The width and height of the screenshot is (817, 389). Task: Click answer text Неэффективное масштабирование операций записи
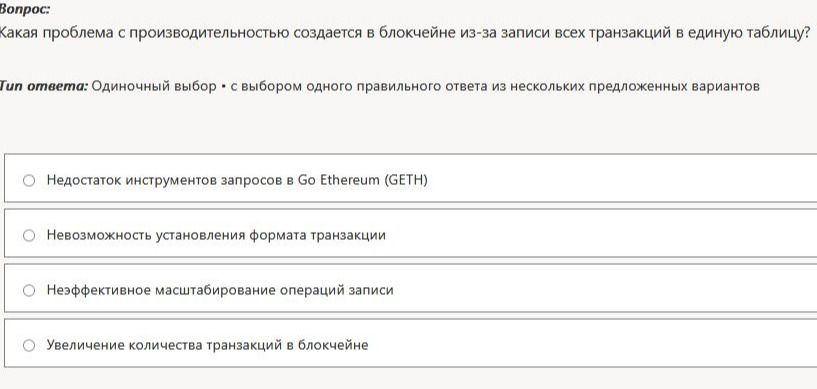[220, 290]
